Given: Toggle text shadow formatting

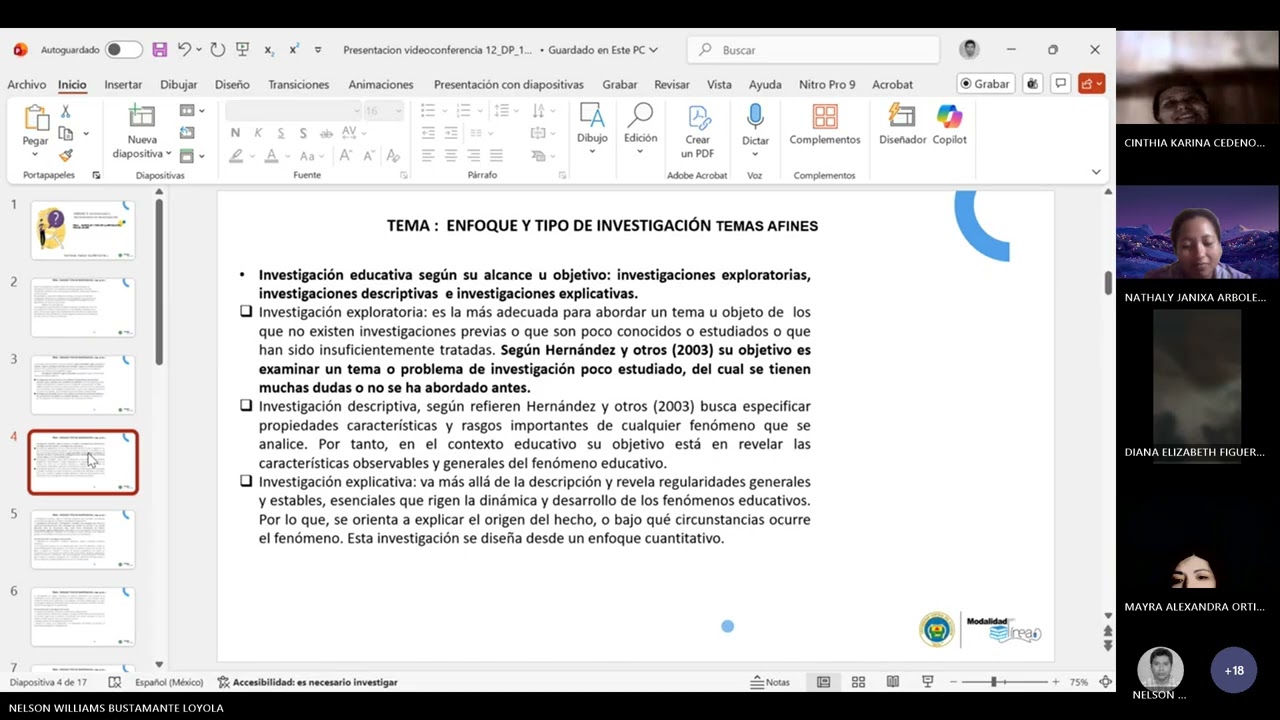Looking at the screenshot, I should [303, 133].
